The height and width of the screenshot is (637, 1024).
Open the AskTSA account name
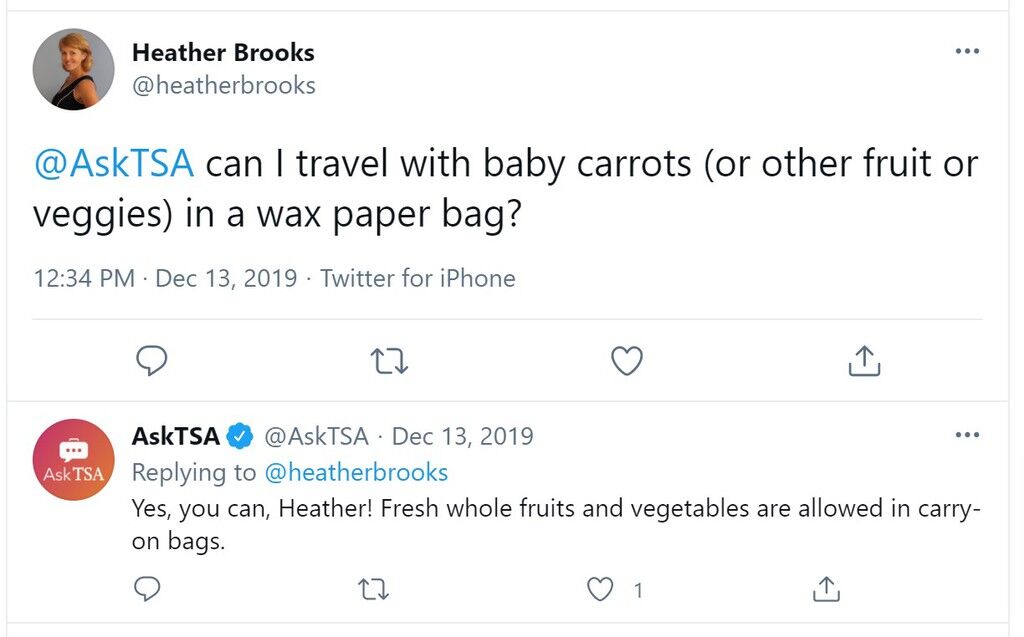pos(176,436)
